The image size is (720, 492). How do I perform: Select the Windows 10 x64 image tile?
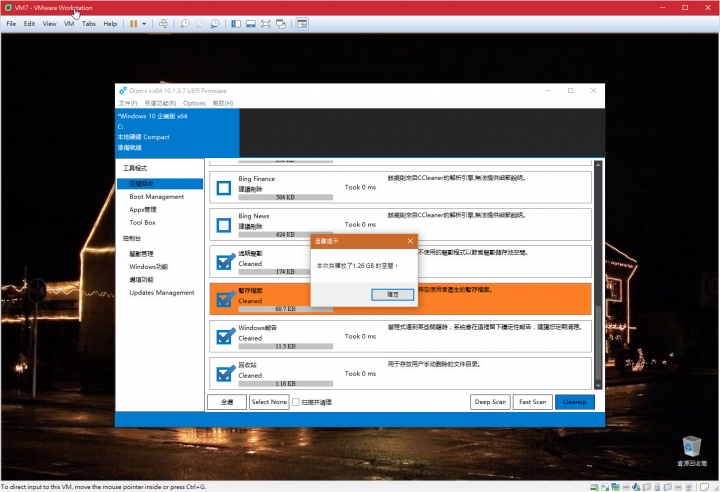(177, 132)
